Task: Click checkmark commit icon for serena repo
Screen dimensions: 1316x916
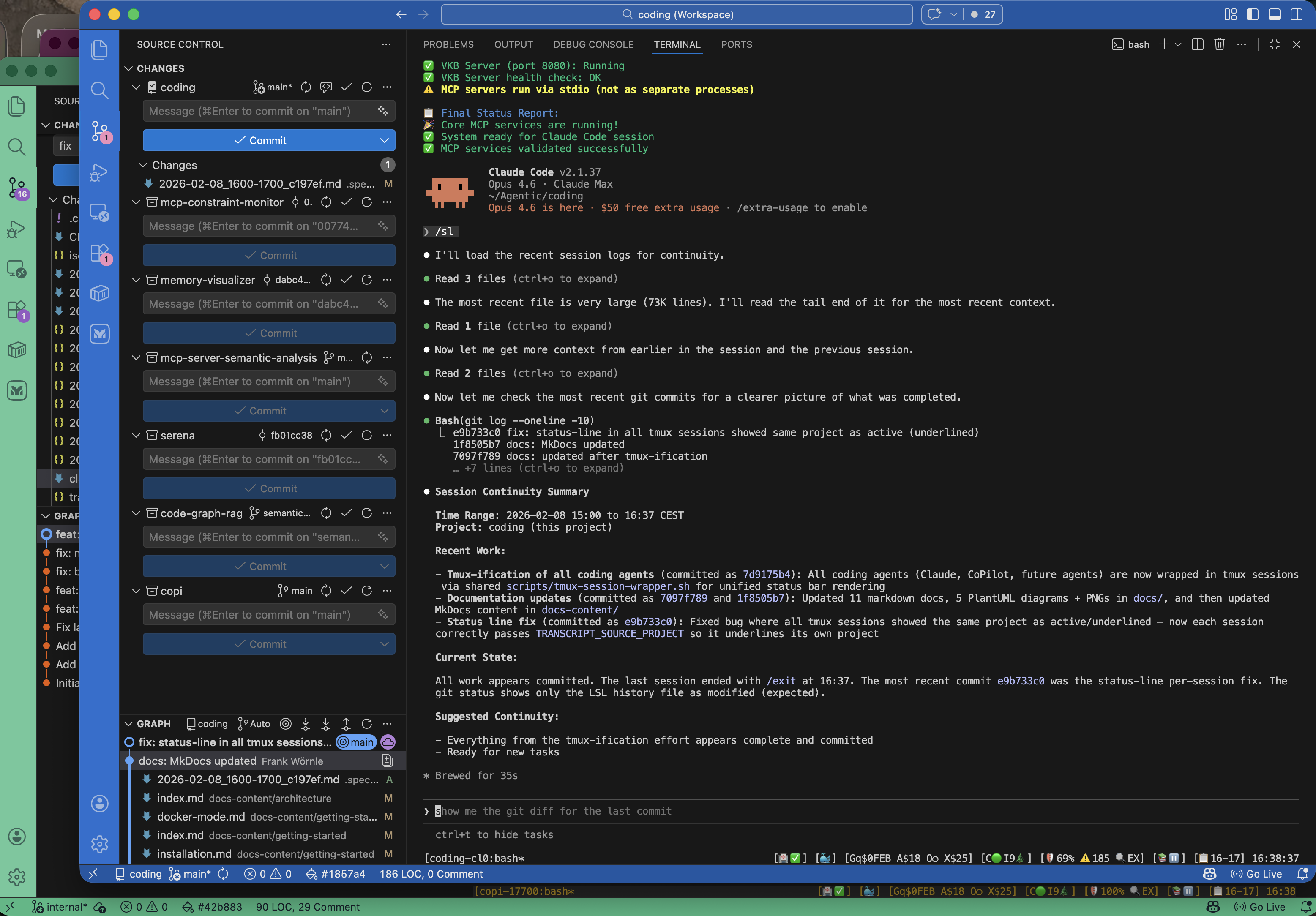Action: [x=346, y=435]
